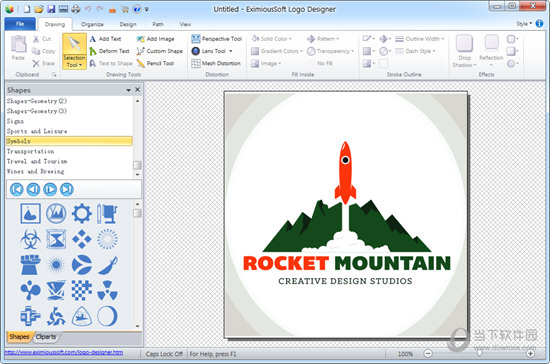This screenshot has width=550, height=364.
Task: Create new document from quick access toolbar
Action: coord(27,9)
